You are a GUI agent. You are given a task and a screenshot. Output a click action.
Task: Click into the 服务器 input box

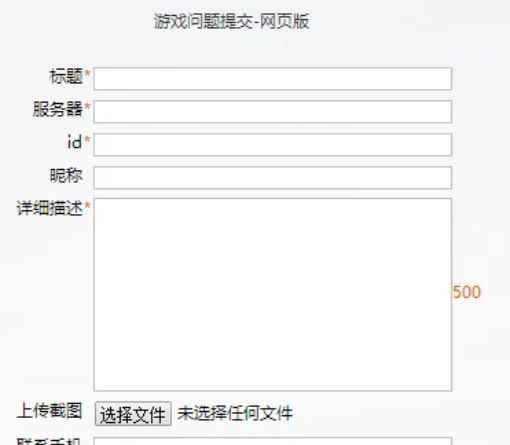point(273,112)
